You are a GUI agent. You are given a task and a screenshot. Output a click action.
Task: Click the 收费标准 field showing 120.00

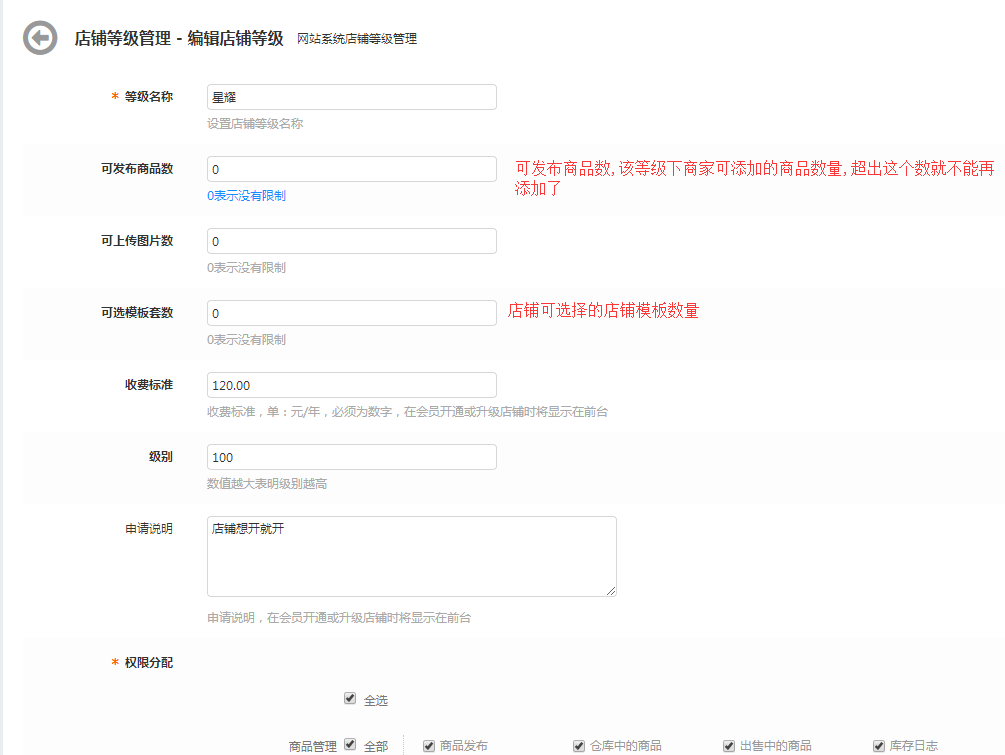(x=351, y=385)
